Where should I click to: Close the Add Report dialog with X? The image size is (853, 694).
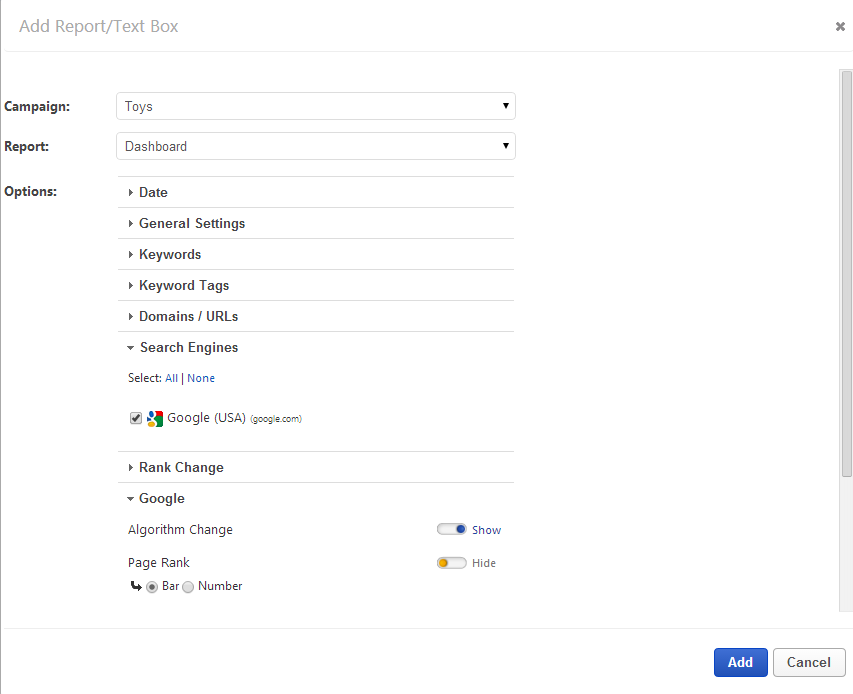(x=840, y=27)
